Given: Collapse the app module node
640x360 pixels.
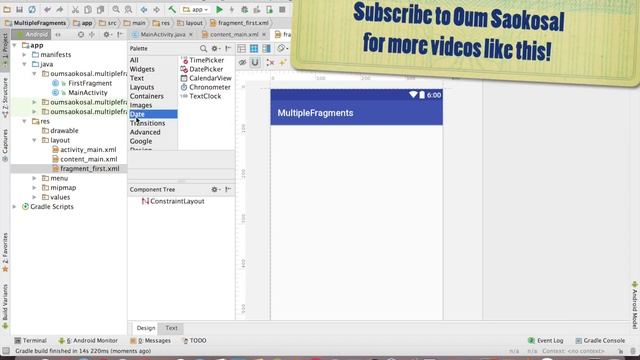Looking at the screenshot, I should [x=15, y=45].
